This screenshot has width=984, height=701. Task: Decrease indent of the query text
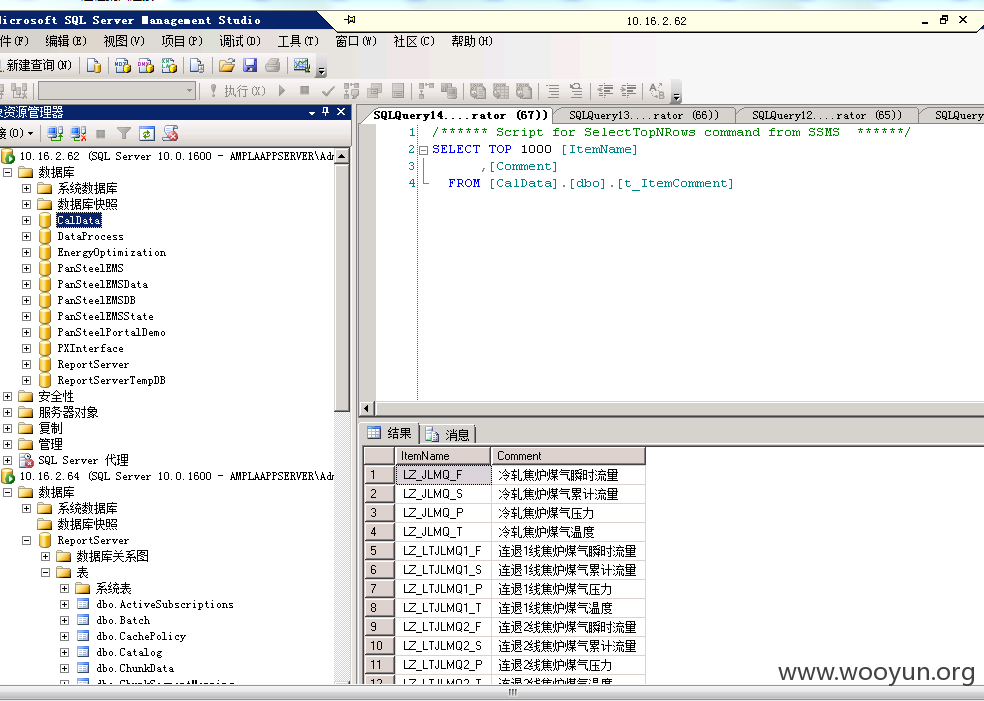point(605,92)
